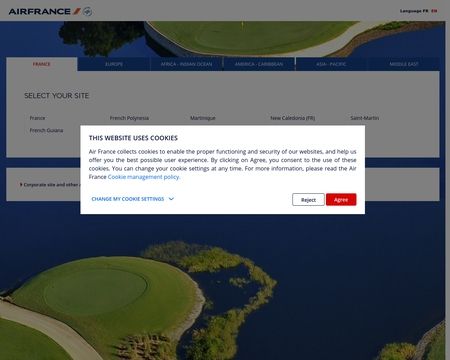Image resolution: width=450 pixels, height=360 pixels.
Task: Choose the French Guiana site
Action: pyautogui.click(x=46, y=130)
